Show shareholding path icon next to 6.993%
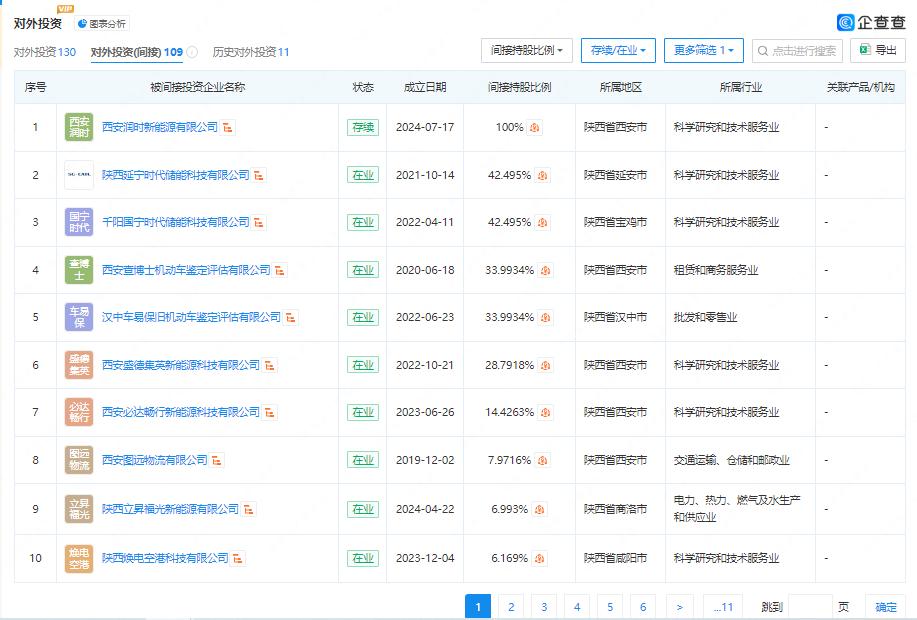This screenshot has width=917, height=620. point(539,509)
